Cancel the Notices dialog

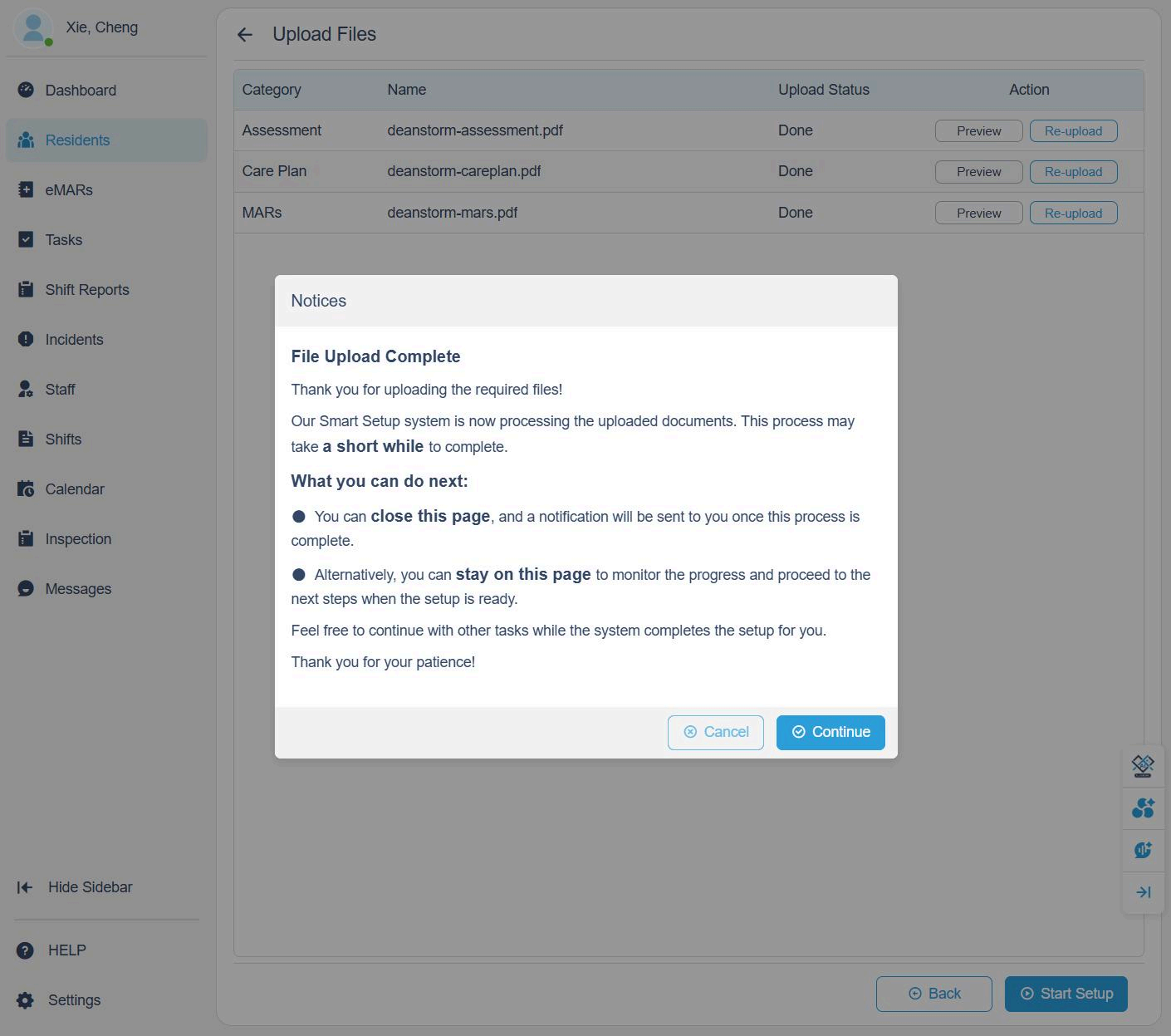(715, 732)
